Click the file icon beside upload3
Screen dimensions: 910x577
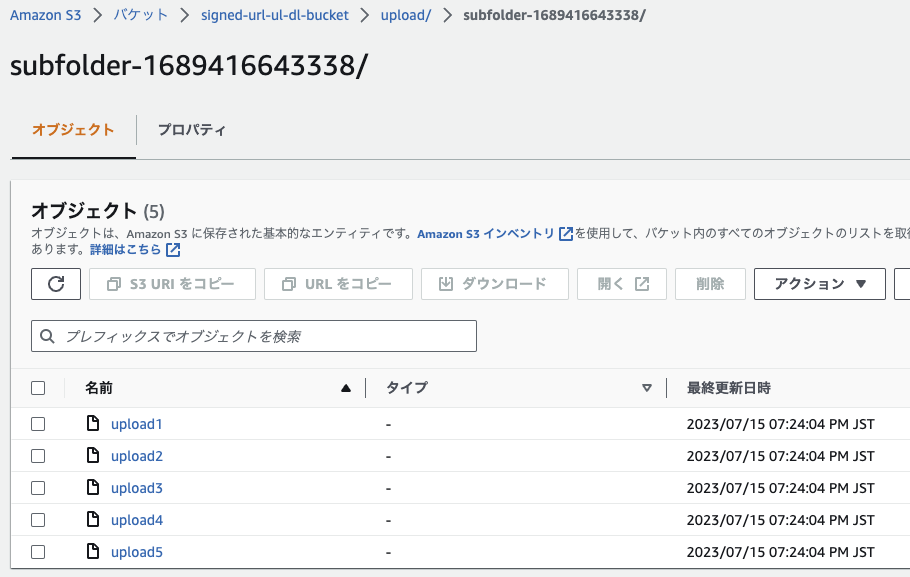[93, 487]
